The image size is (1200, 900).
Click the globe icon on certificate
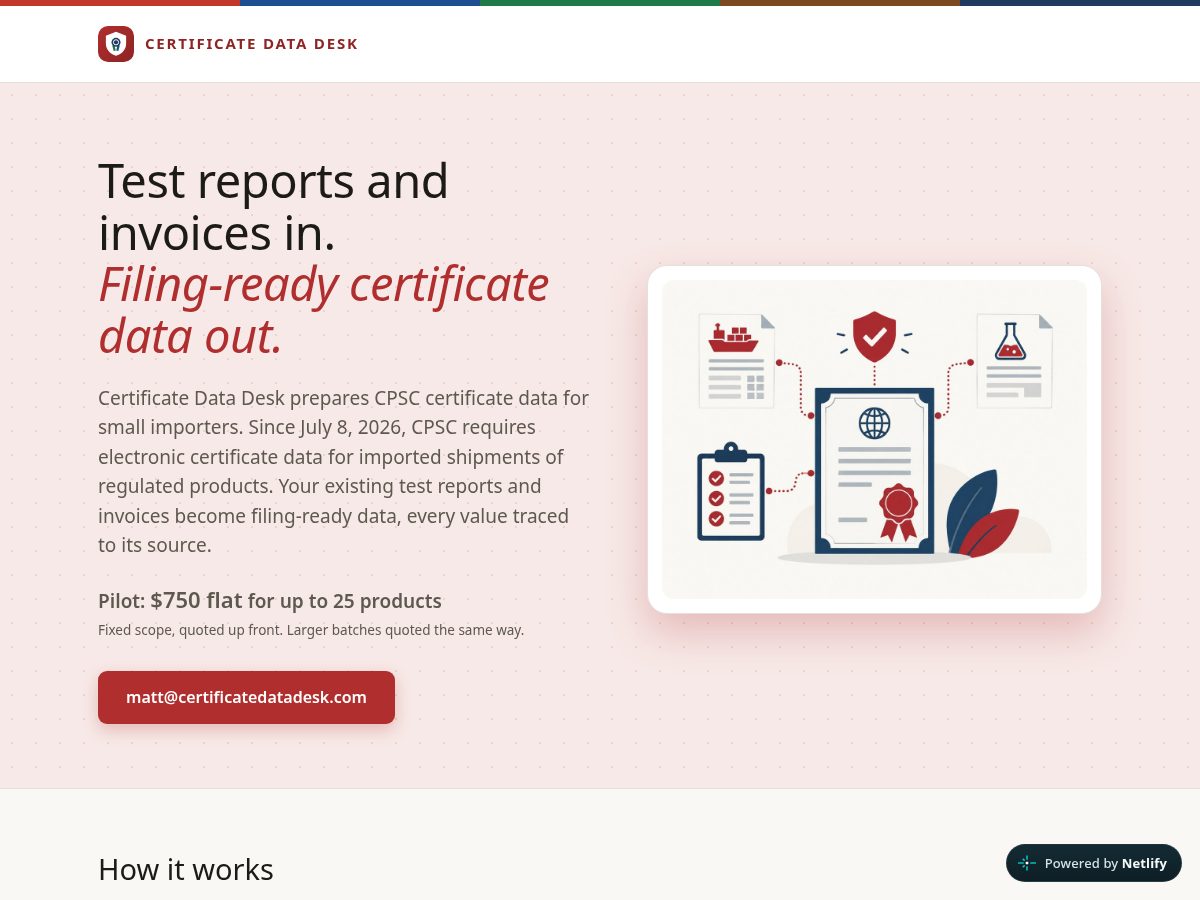click(x=875, y=423)
